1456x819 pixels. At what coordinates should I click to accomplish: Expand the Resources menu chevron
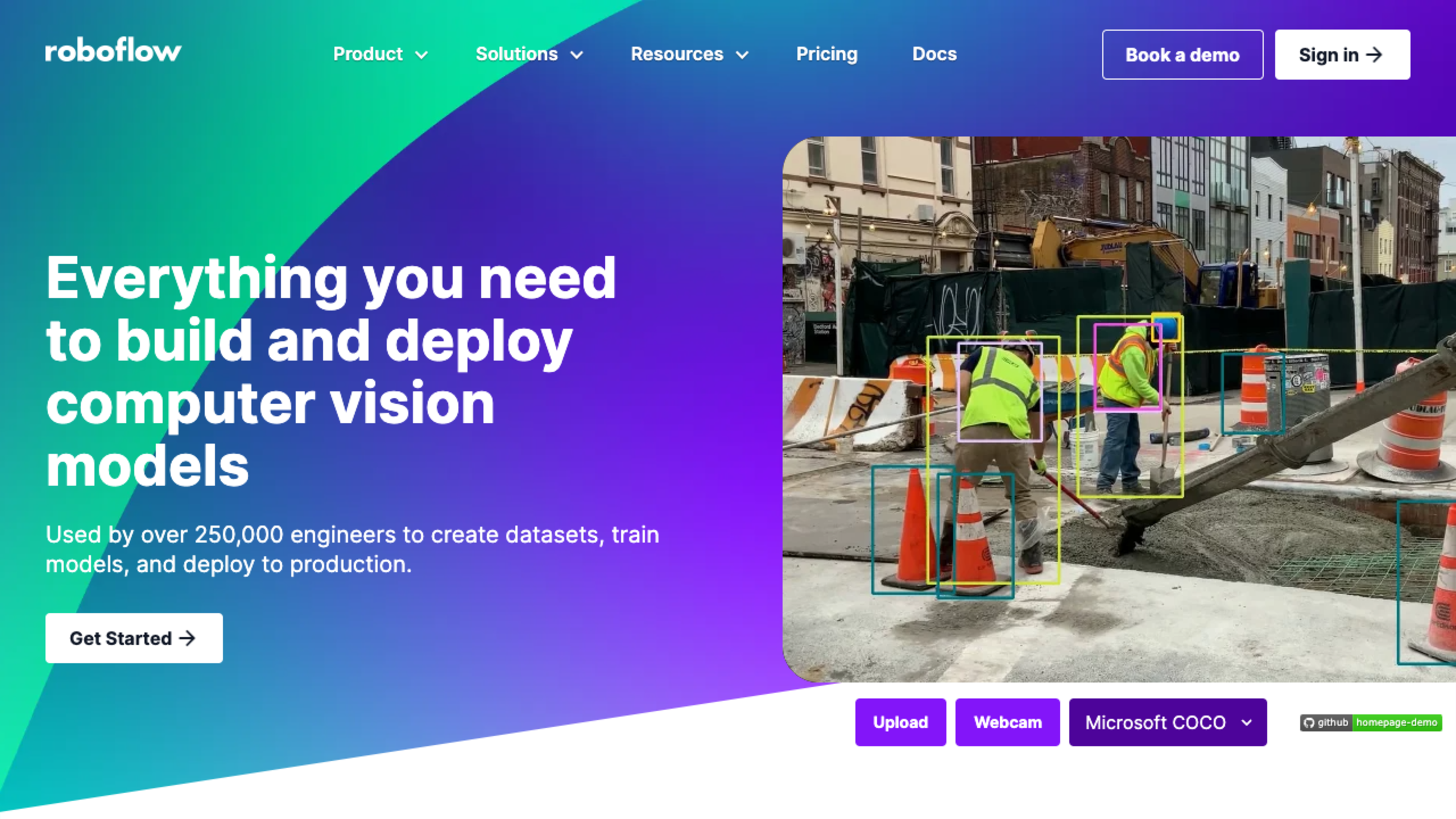pyautogui.click(x=742, y=55)
